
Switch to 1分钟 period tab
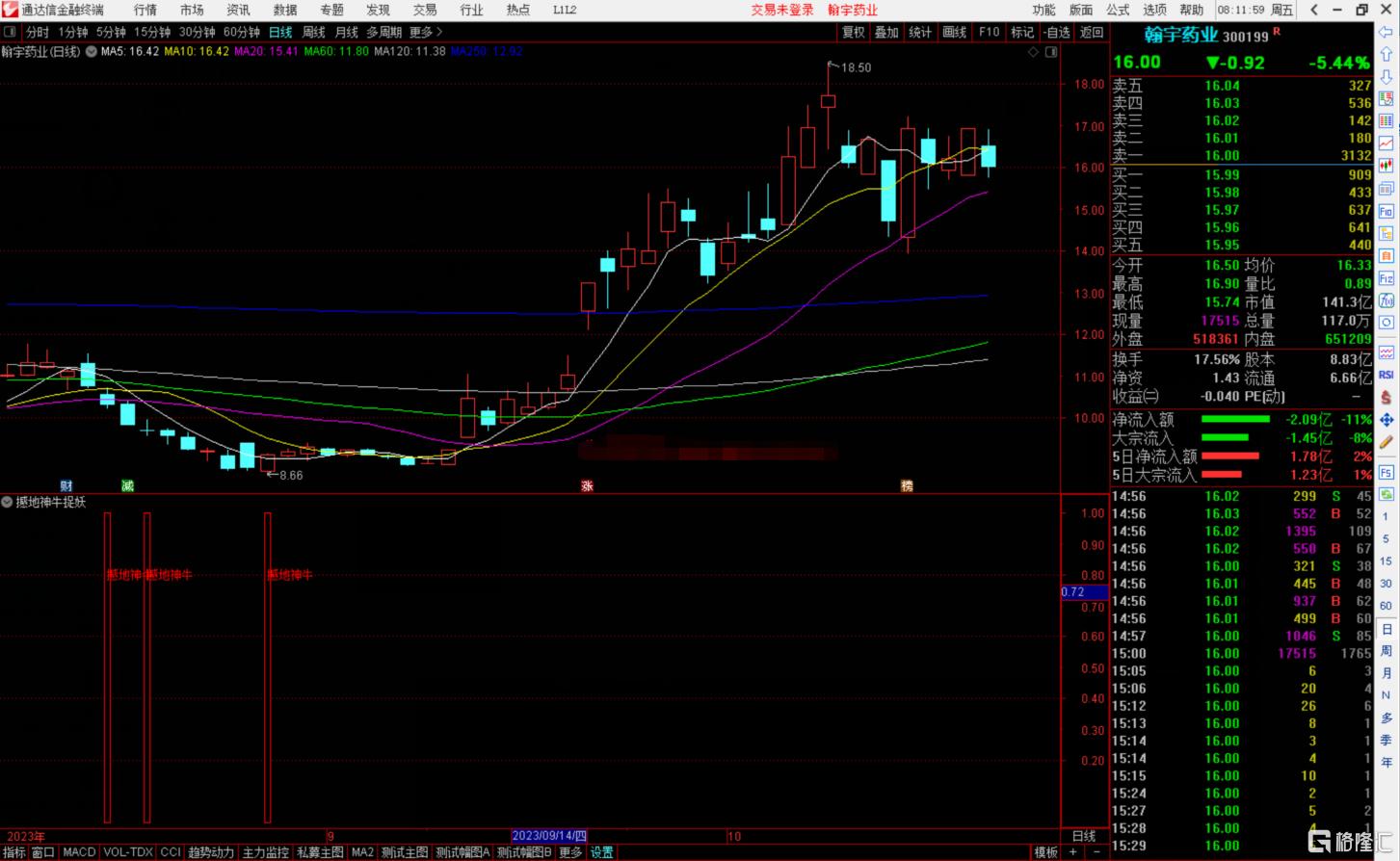73,32
